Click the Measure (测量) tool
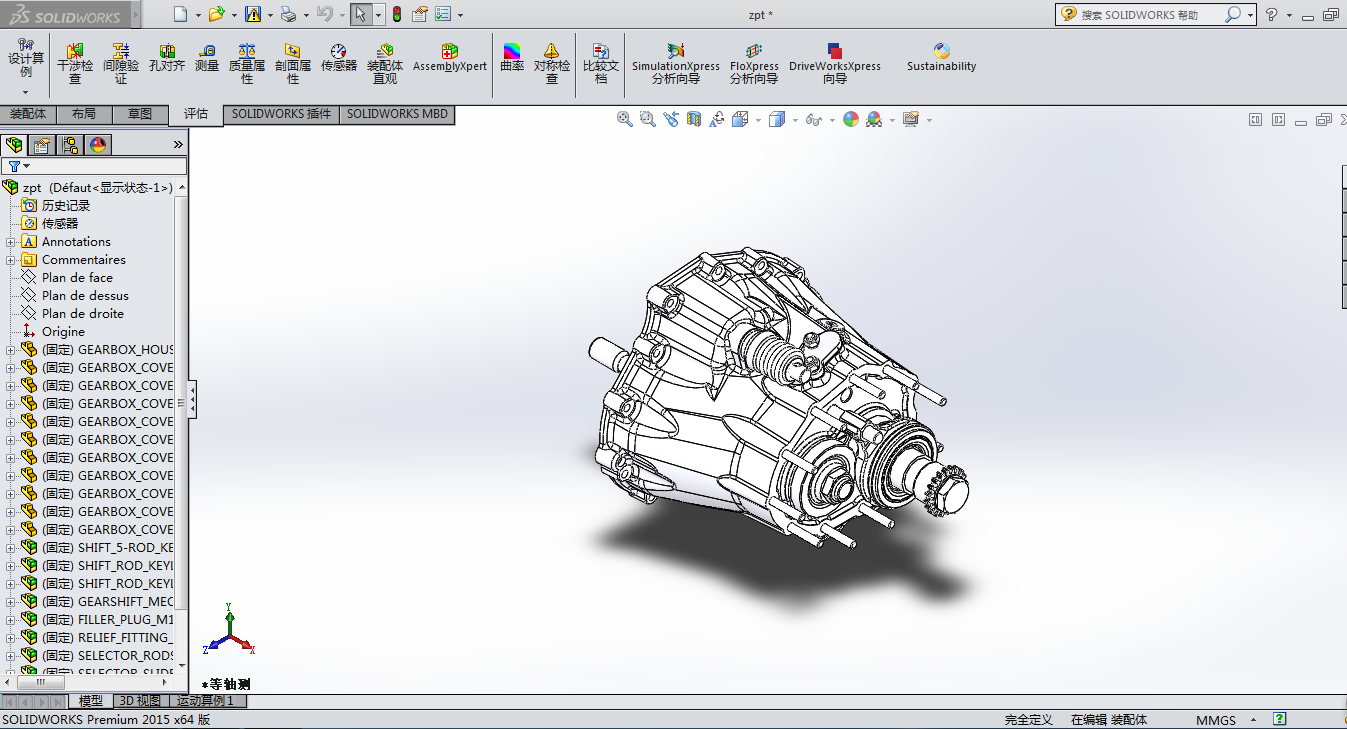The width and height of the screenshot is (1347, 729). 207,58
